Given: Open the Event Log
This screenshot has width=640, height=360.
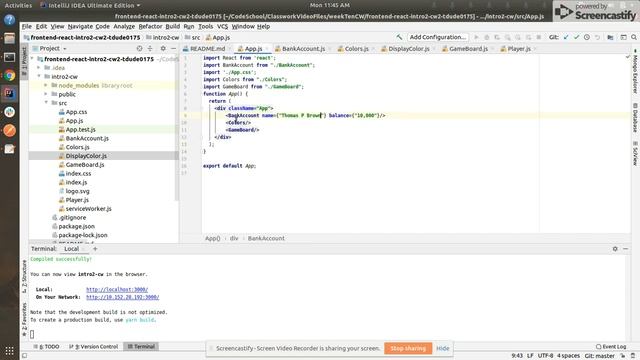Looking at the screenshot, I should (x=611, y=347).
